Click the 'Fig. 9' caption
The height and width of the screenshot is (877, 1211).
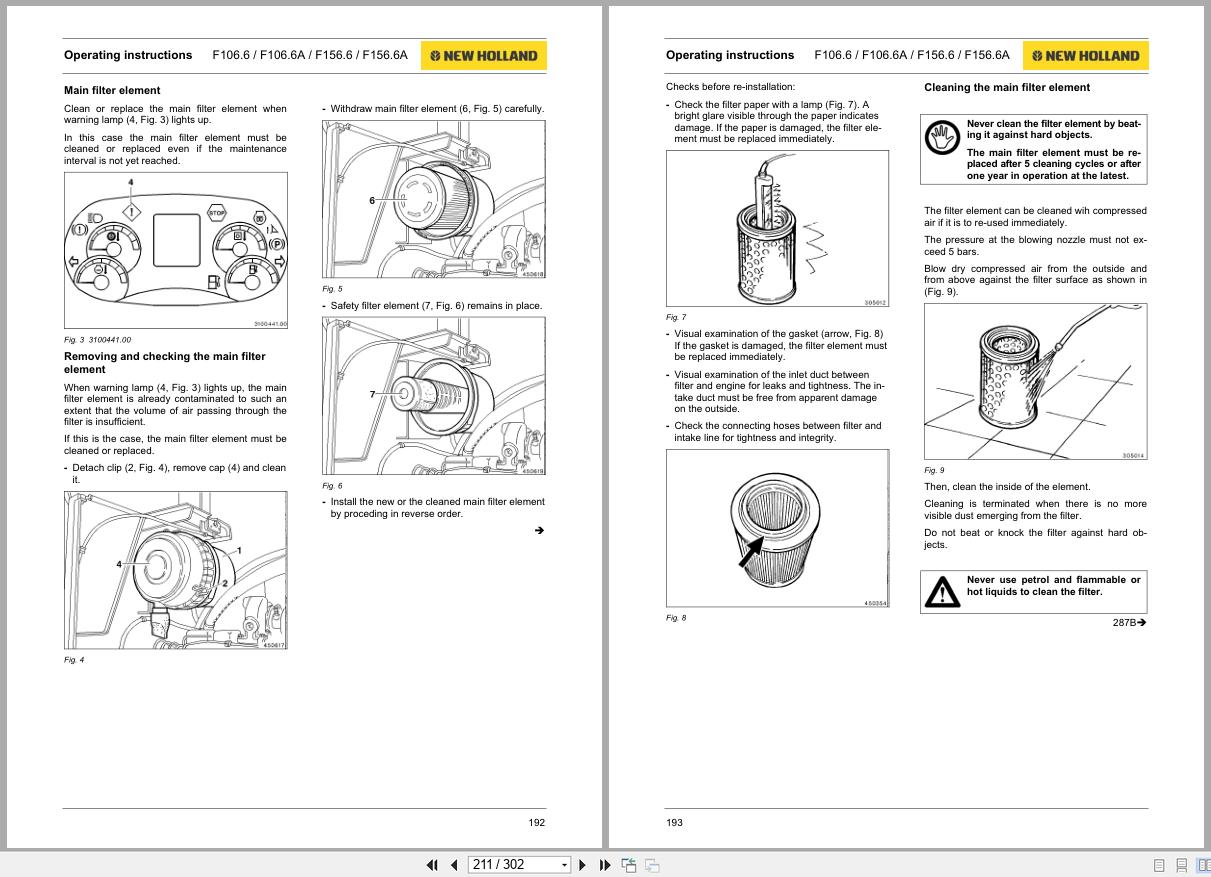click(x=934, y=470)
